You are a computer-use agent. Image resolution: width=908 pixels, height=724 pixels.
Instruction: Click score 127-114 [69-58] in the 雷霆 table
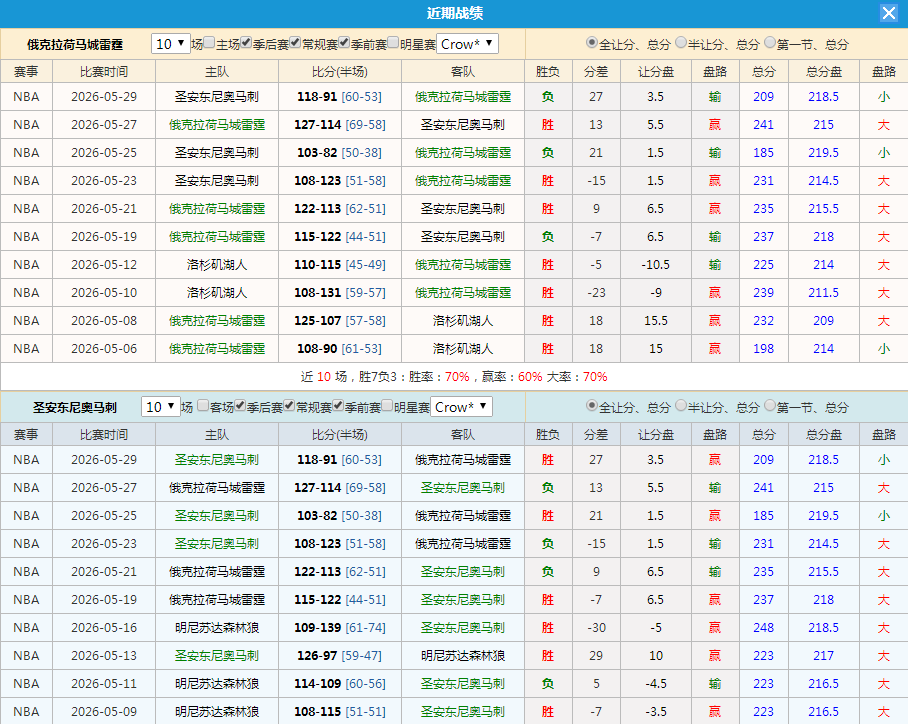(339, 125)
